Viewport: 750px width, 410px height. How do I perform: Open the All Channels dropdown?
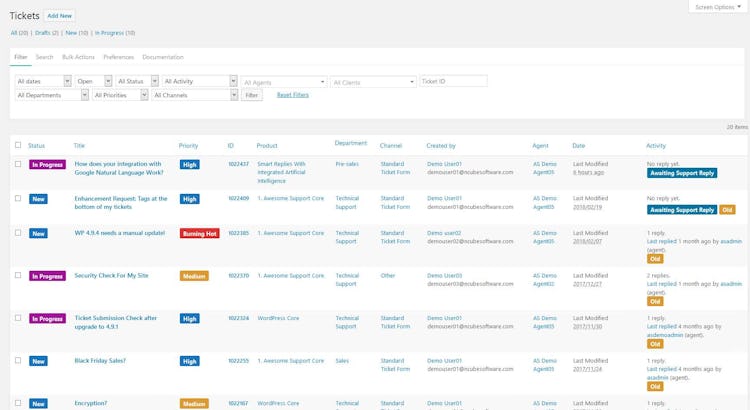[195, 95]
